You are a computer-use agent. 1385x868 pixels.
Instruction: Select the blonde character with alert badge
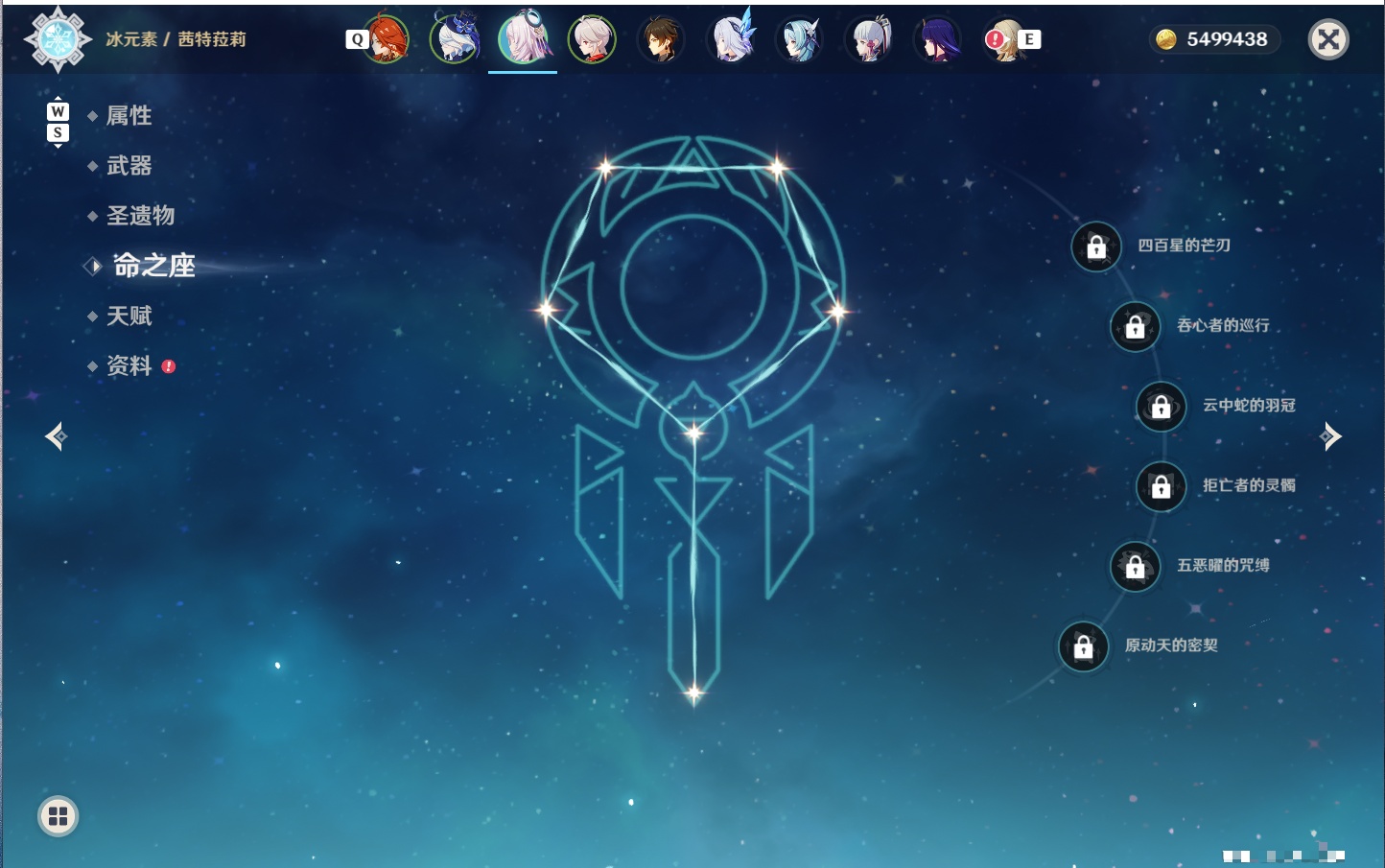[x=1005, y=39]
